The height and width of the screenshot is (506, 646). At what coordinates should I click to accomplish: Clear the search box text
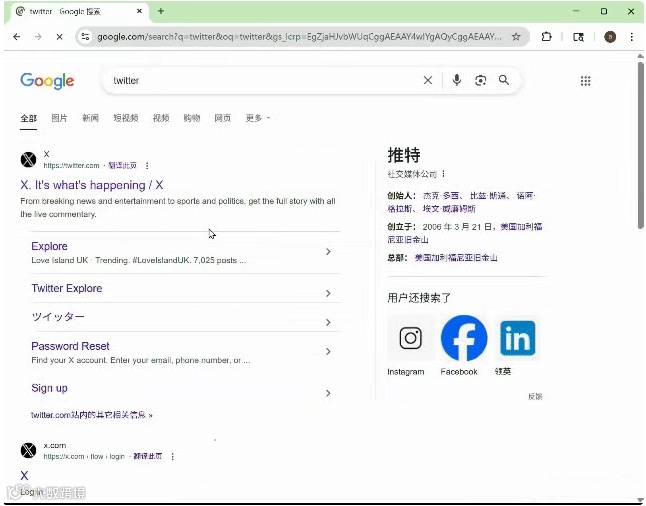click(x=428, y=80)
